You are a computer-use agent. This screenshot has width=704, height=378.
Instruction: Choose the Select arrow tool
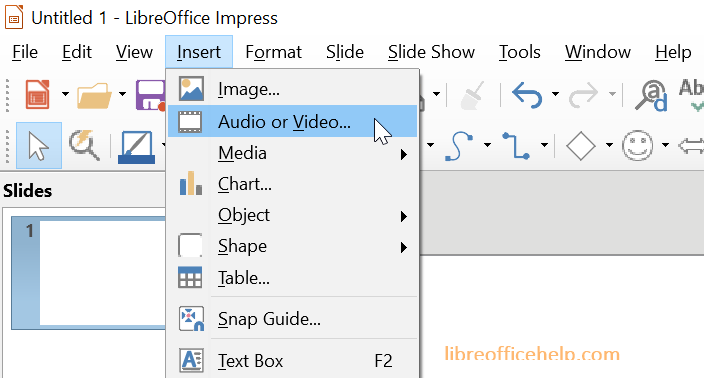click(39, 145)
